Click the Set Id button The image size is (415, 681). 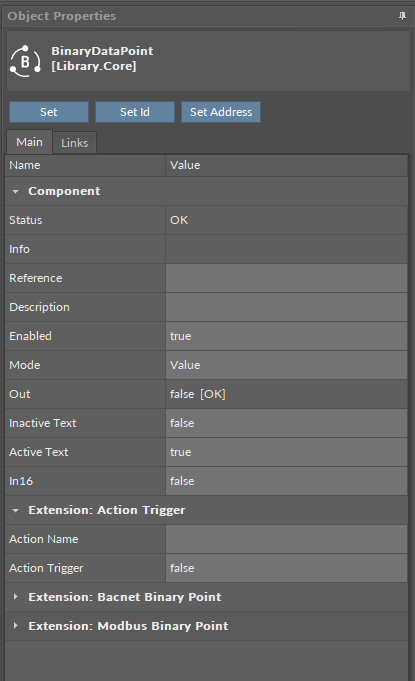pos(135,112)
